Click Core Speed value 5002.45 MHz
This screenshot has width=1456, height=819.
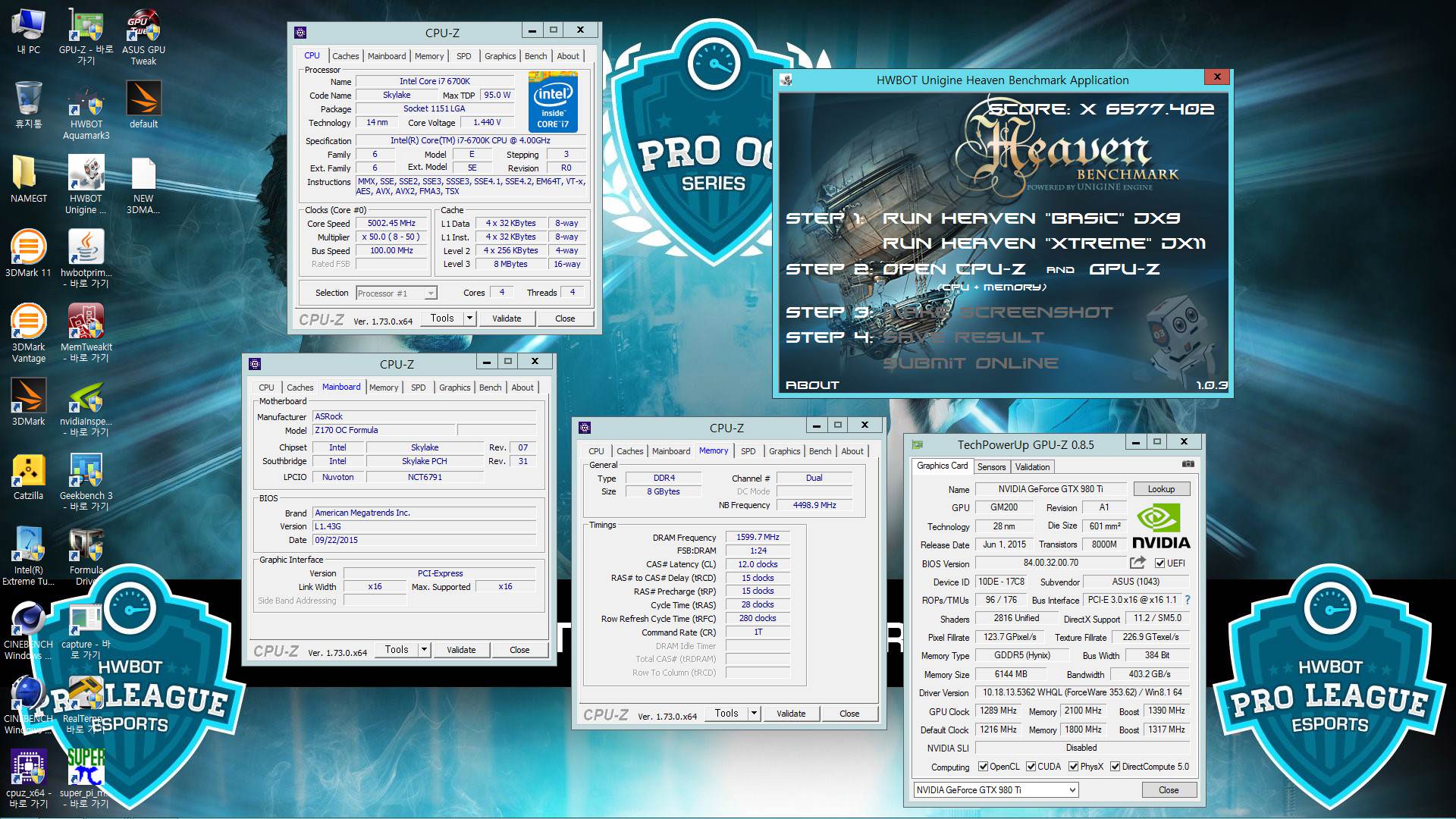click(391, 224)
